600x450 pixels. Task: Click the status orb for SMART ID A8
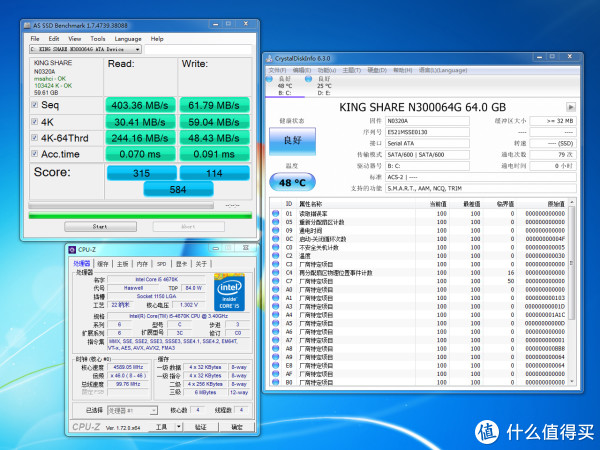coord(276,348)
